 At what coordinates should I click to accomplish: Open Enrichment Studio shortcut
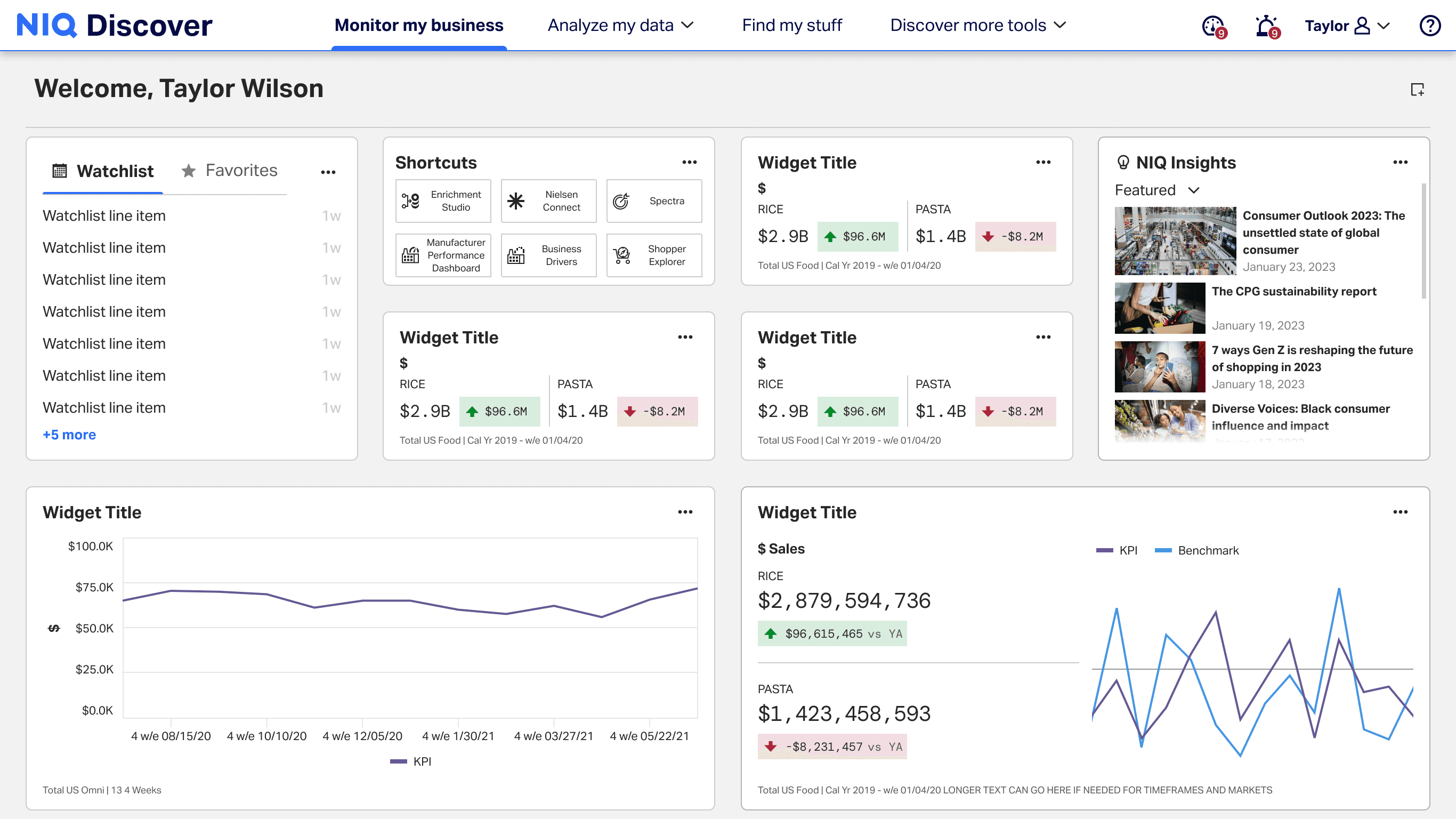[443, 201]
